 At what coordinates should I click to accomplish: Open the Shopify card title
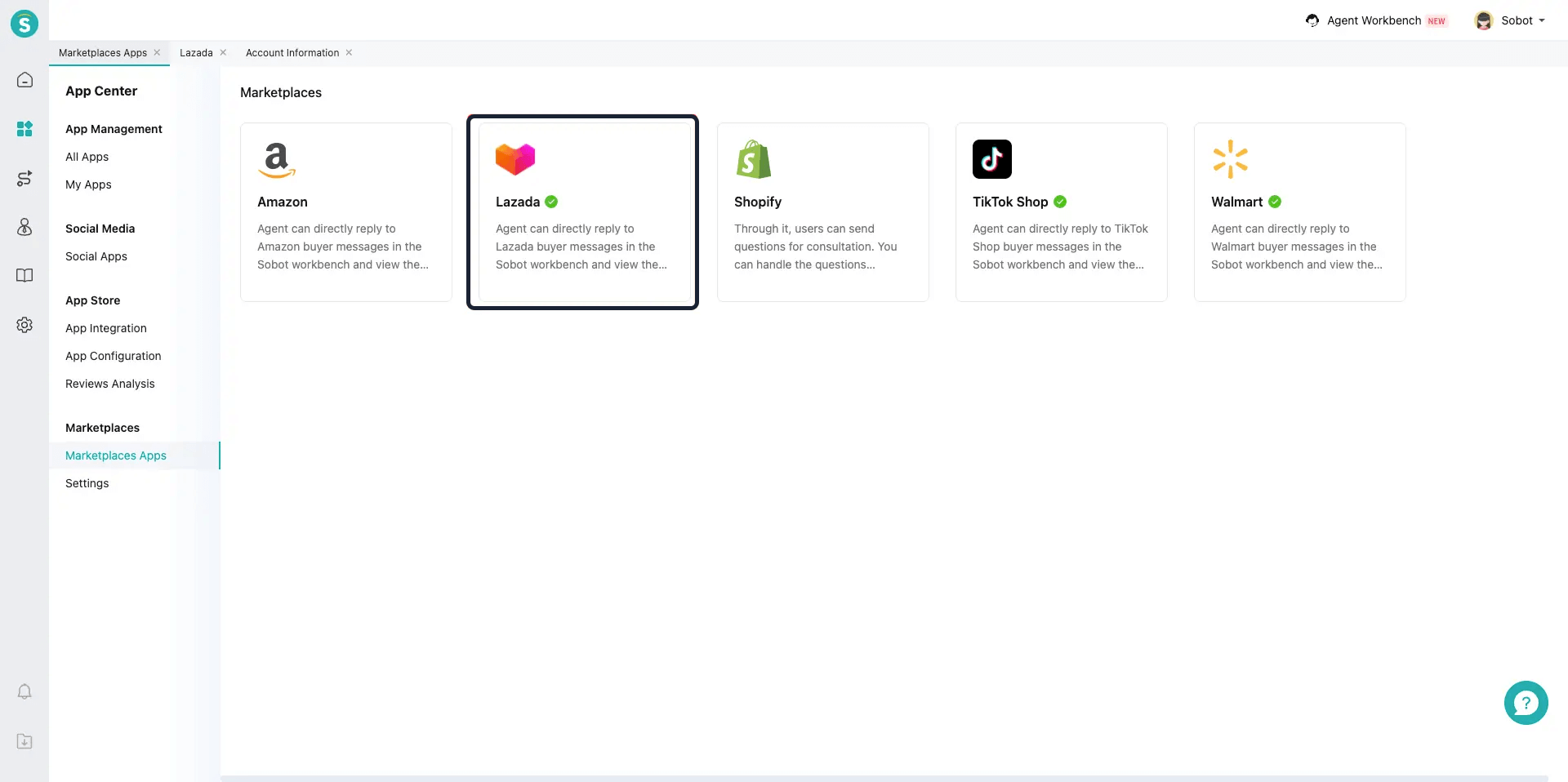point(758,202)
